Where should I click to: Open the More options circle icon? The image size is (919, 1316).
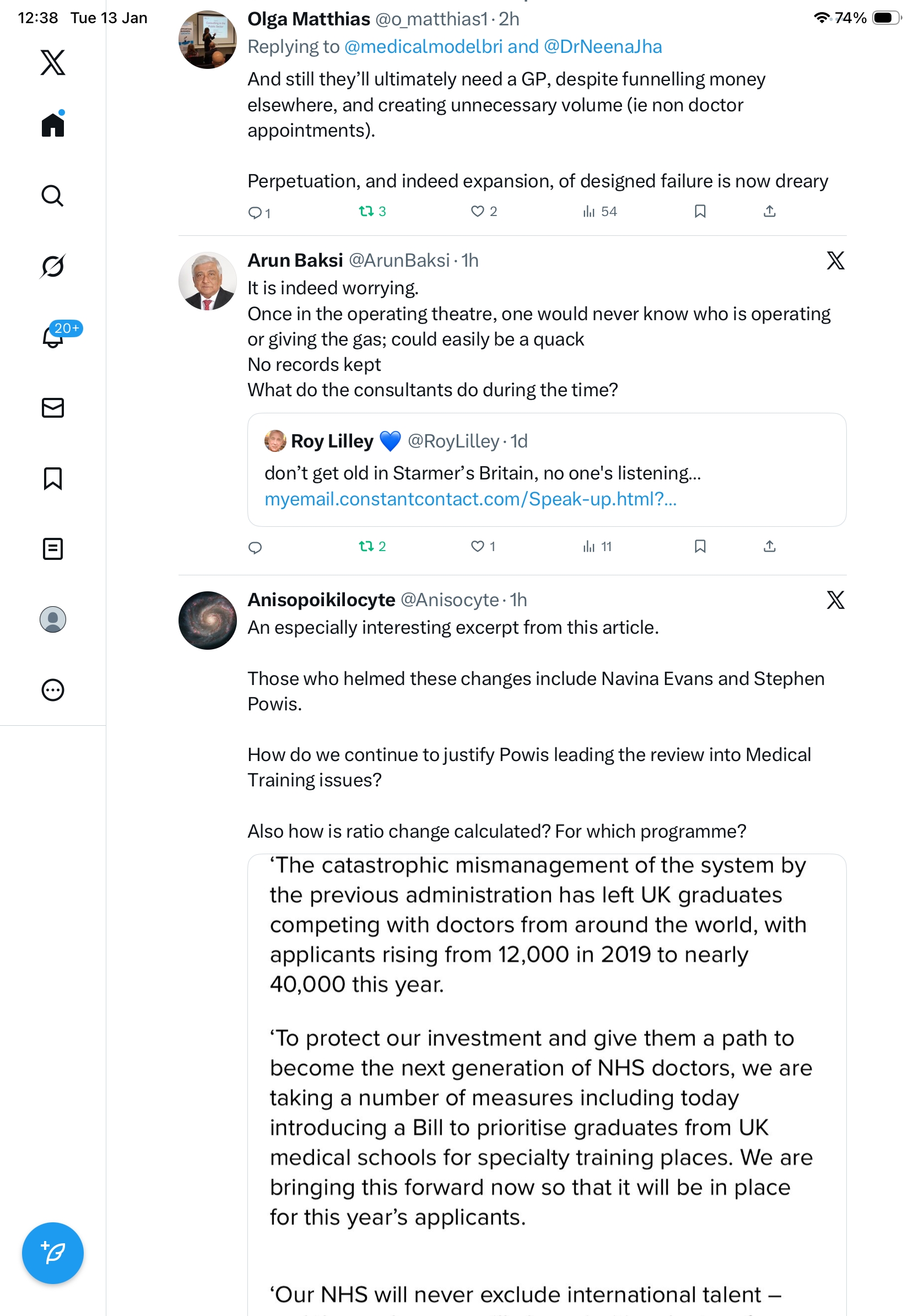click(x=53, y=689)
